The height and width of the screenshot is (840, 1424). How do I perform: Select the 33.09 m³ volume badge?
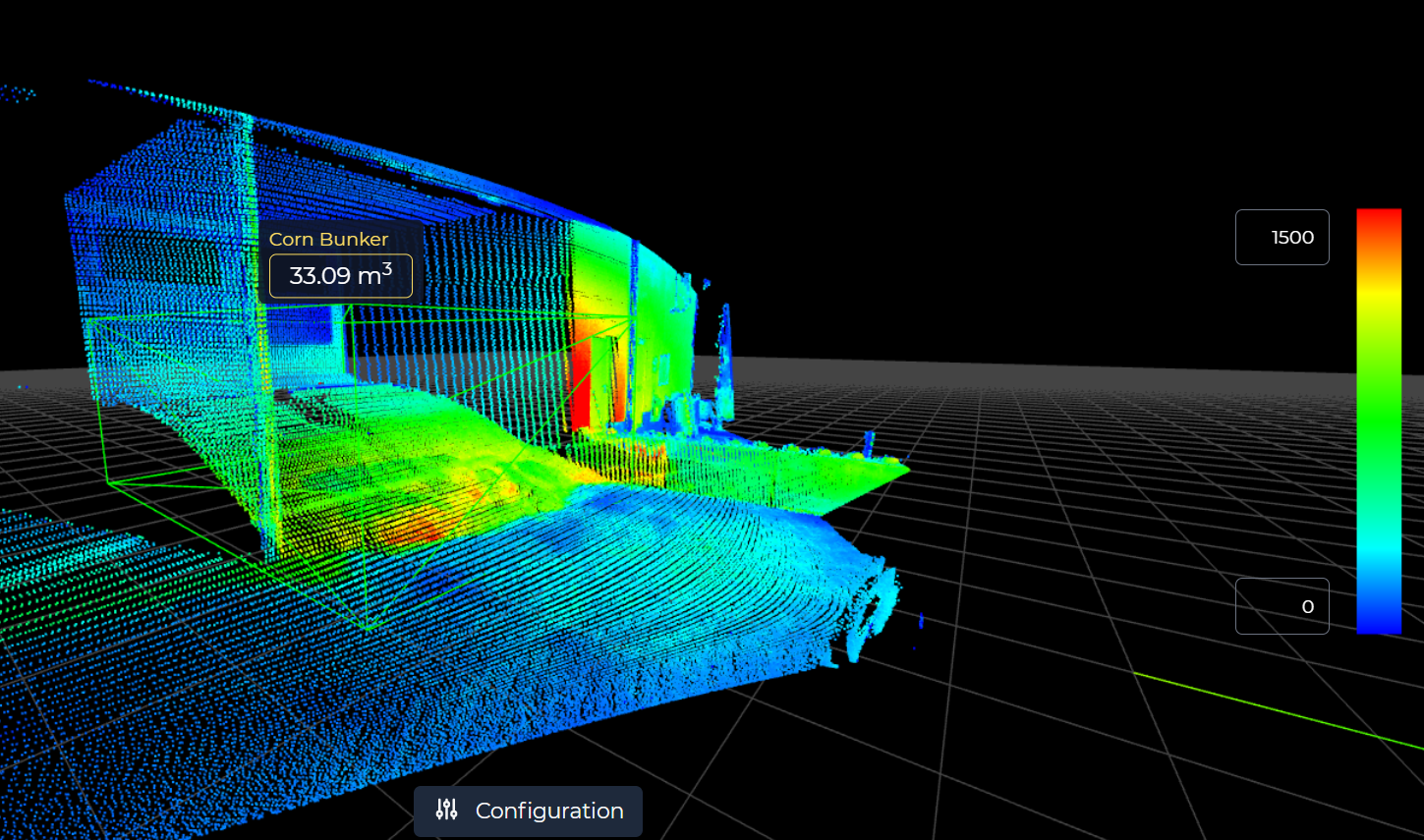pos(341,275)
